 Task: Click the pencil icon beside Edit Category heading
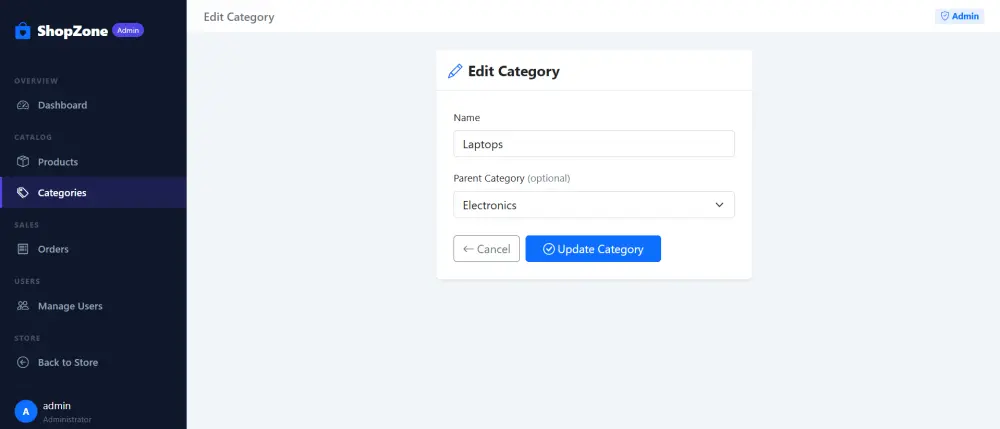click(455, 71)
